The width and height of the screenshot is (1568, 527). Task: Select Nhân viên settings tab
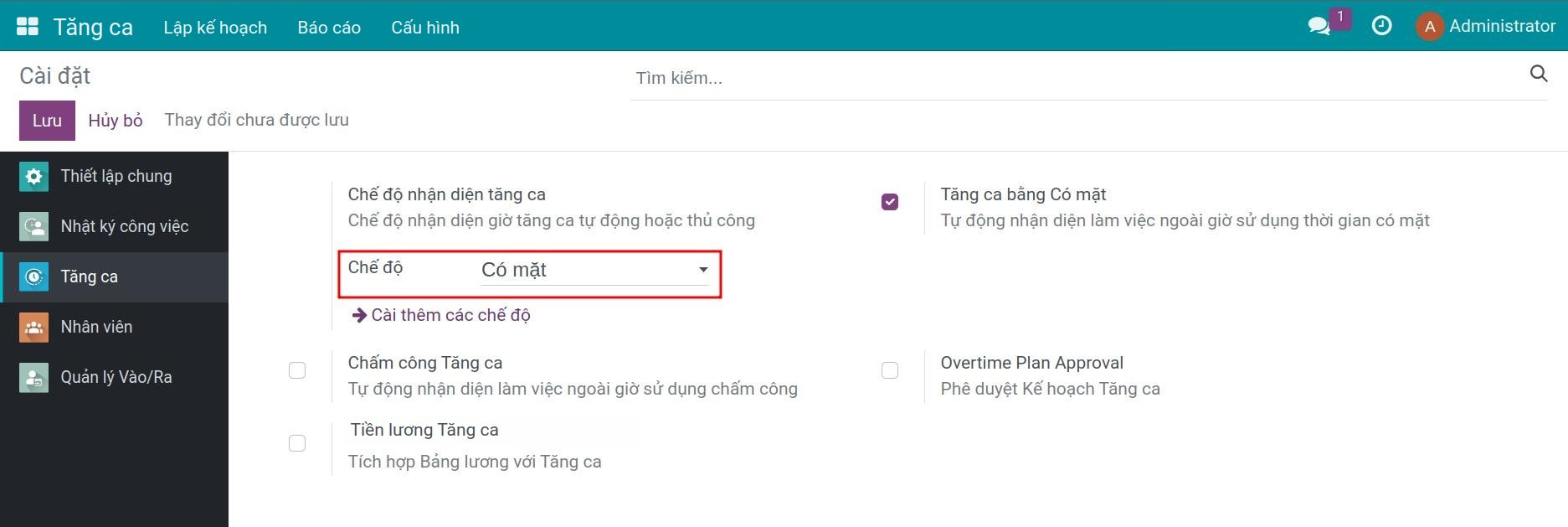click(114, 328)
